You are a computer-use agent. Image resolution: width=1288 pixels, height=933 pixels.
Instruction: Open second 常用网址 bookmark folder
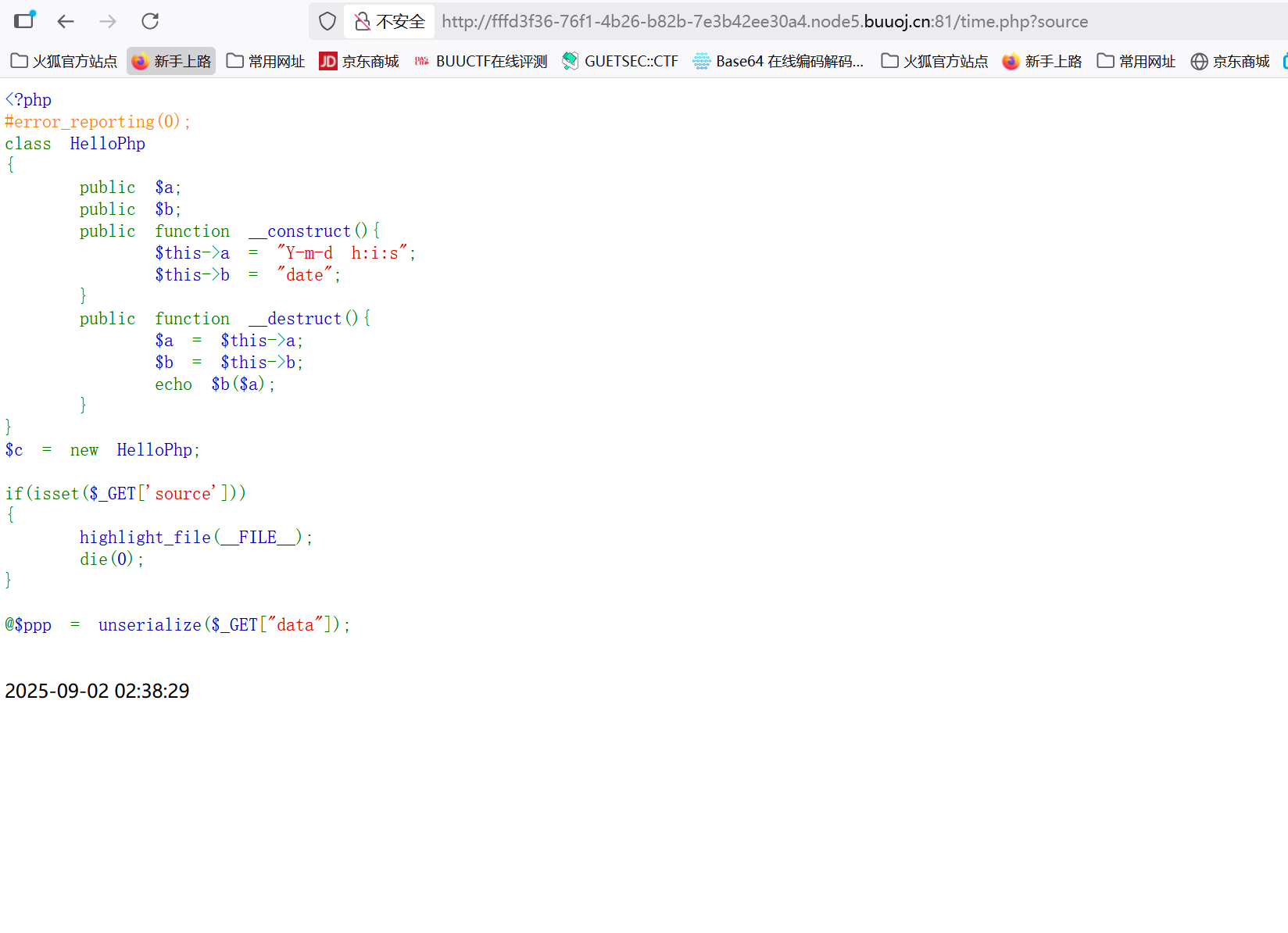[1136, 61]
